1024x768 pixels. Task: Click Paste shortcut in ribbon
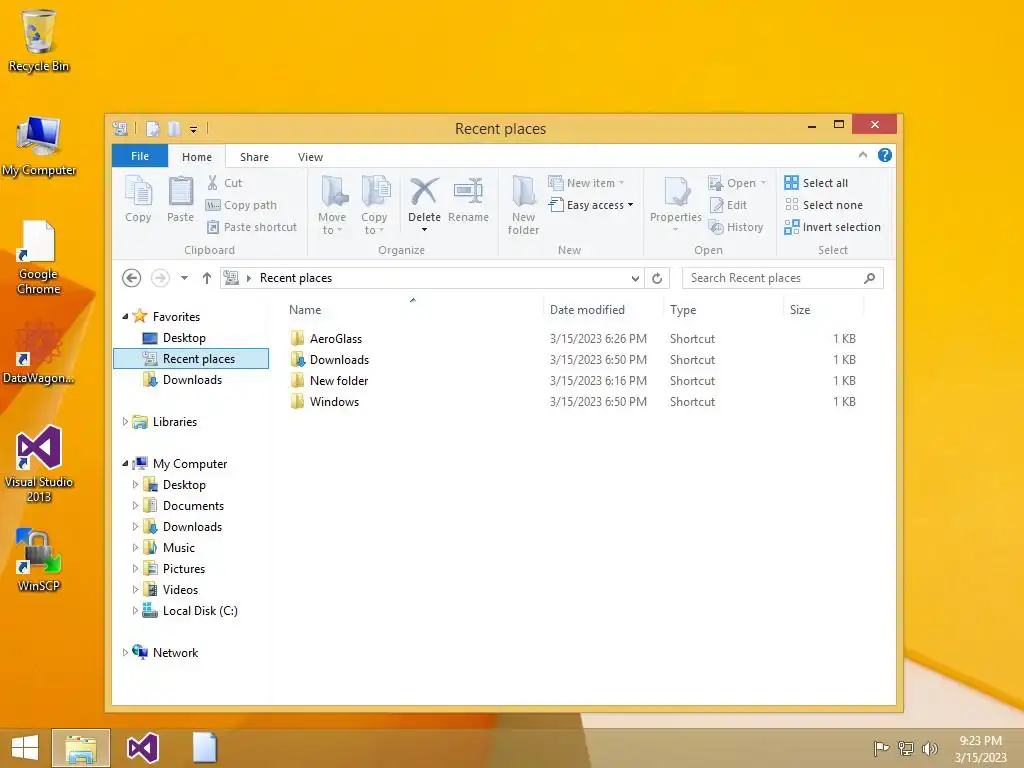coord(251,227)
